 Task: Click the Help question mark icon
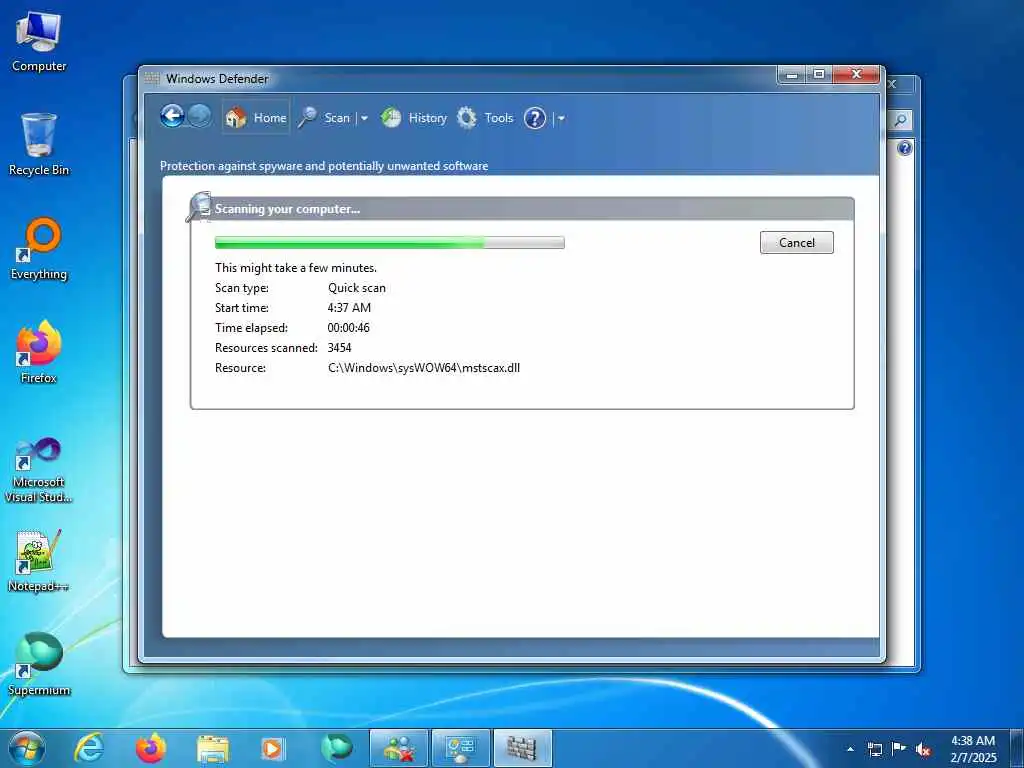[534, 118]
